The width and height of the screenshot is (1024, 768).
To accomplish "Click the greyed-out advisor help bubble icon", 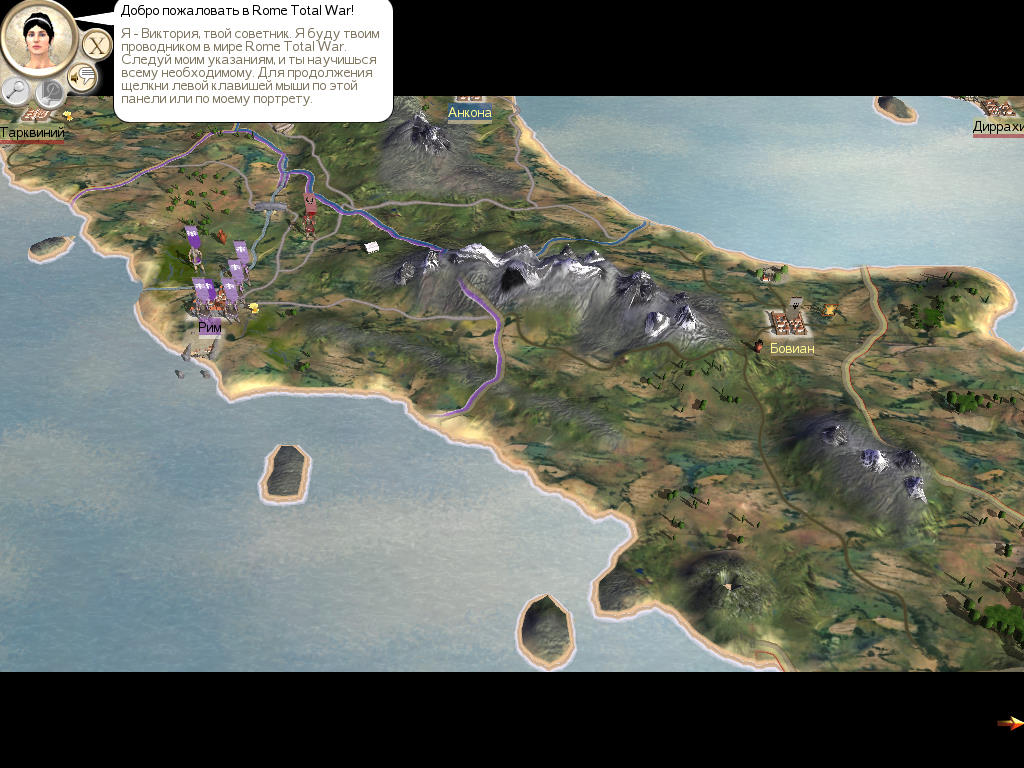I will 50,93.
